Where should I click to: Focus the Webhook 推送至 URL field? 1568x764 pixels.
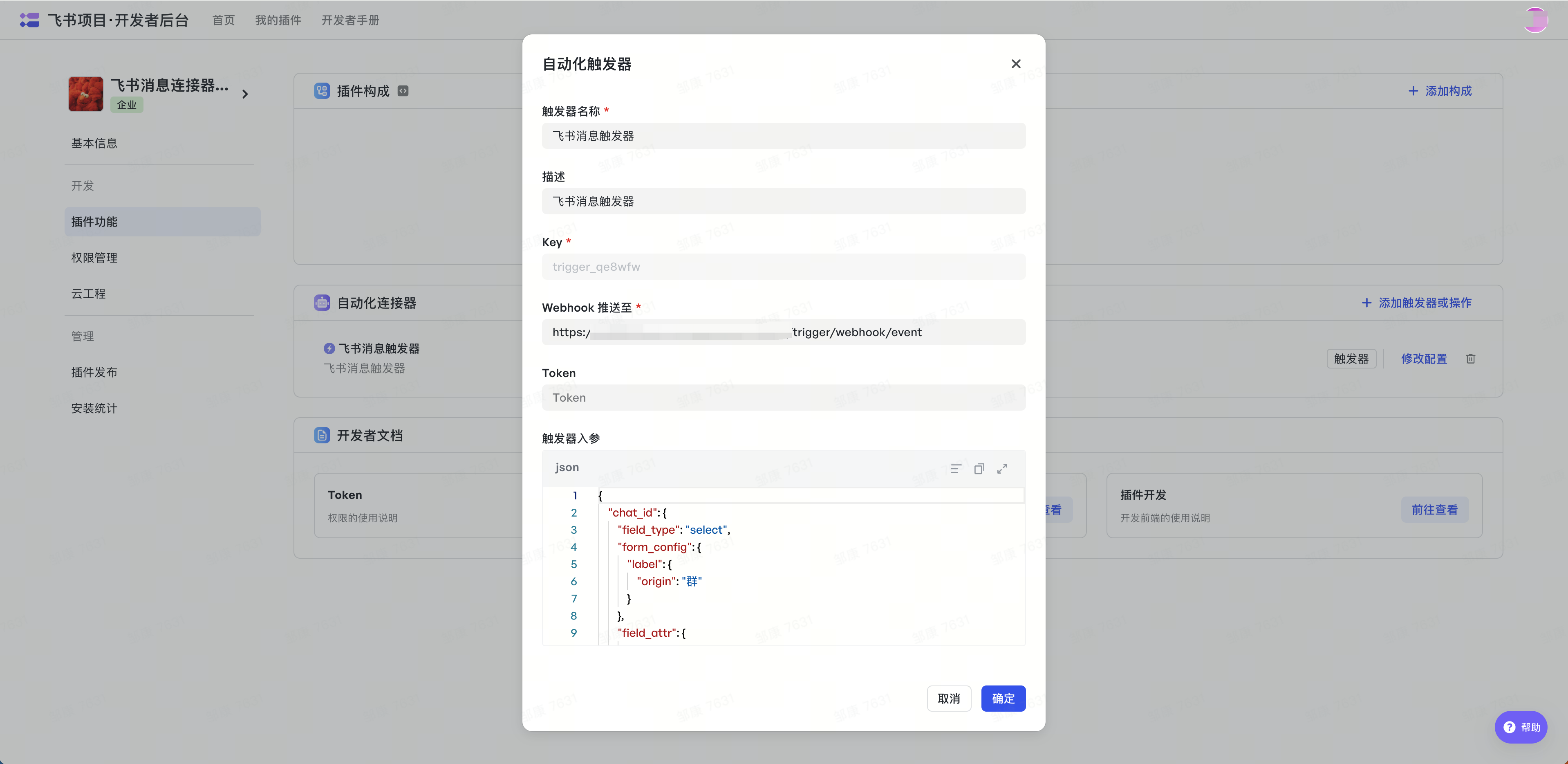coord(784,332)
